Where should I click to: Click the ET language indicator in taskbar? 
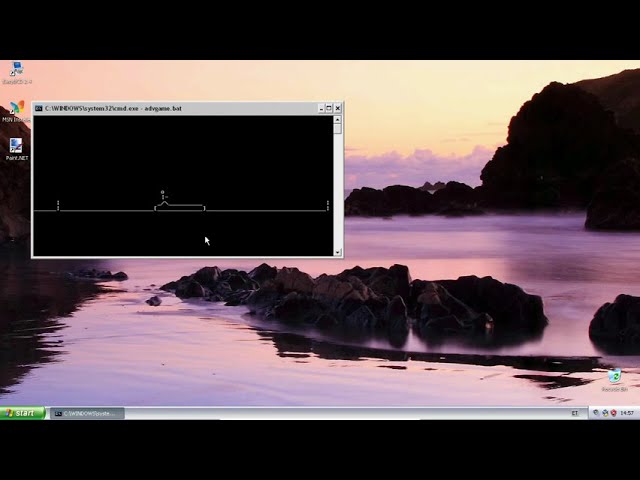pos(575,413)
